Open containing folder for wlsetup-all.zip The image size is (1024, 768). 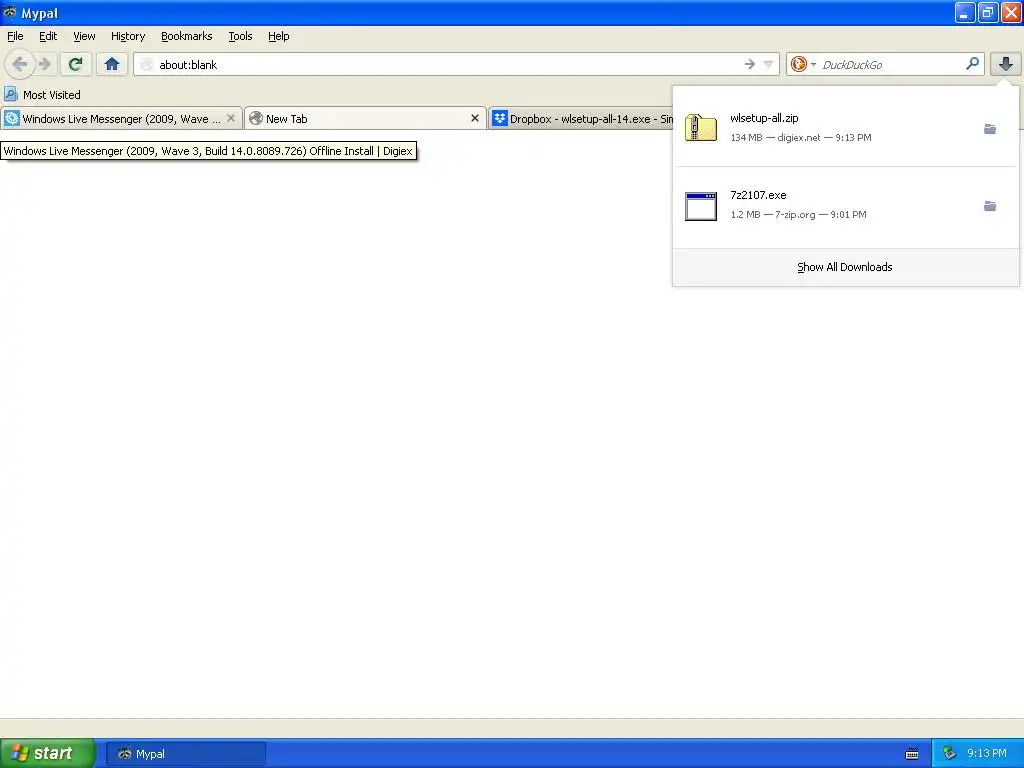[990, 129]
